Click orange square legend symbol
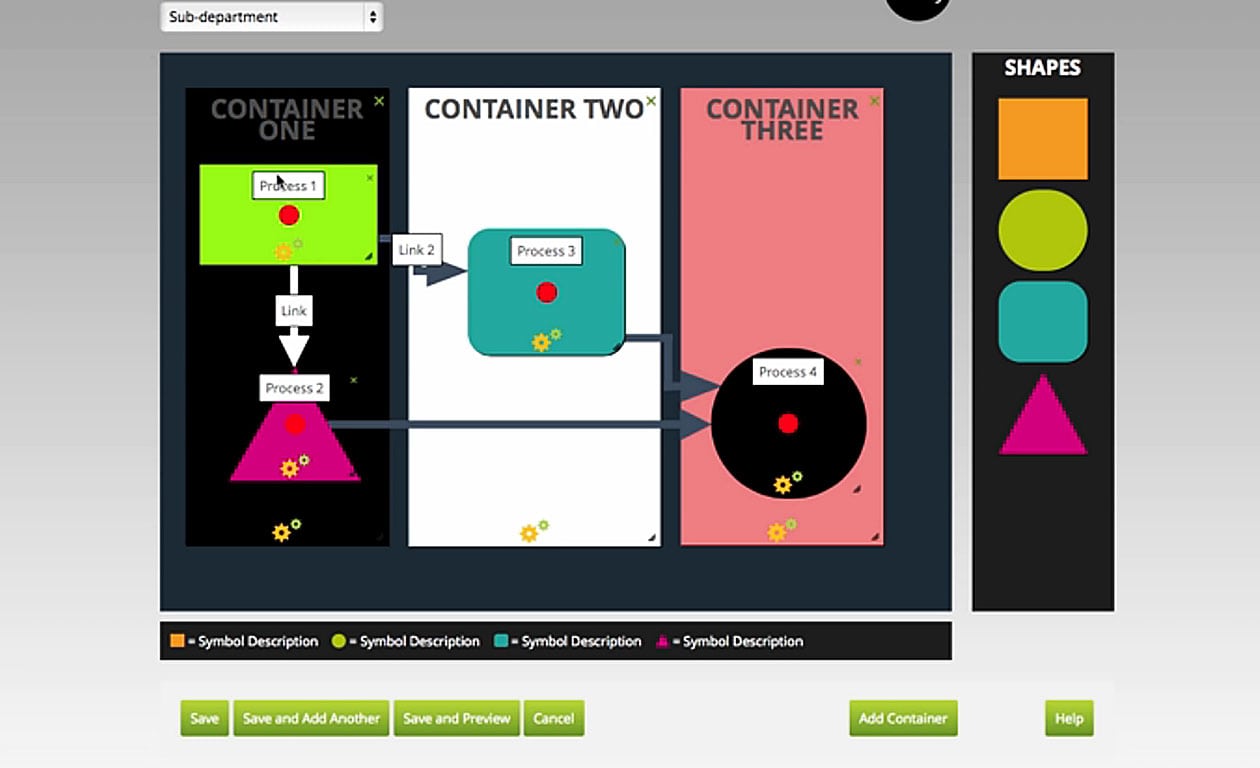 [x=177, y=641]
